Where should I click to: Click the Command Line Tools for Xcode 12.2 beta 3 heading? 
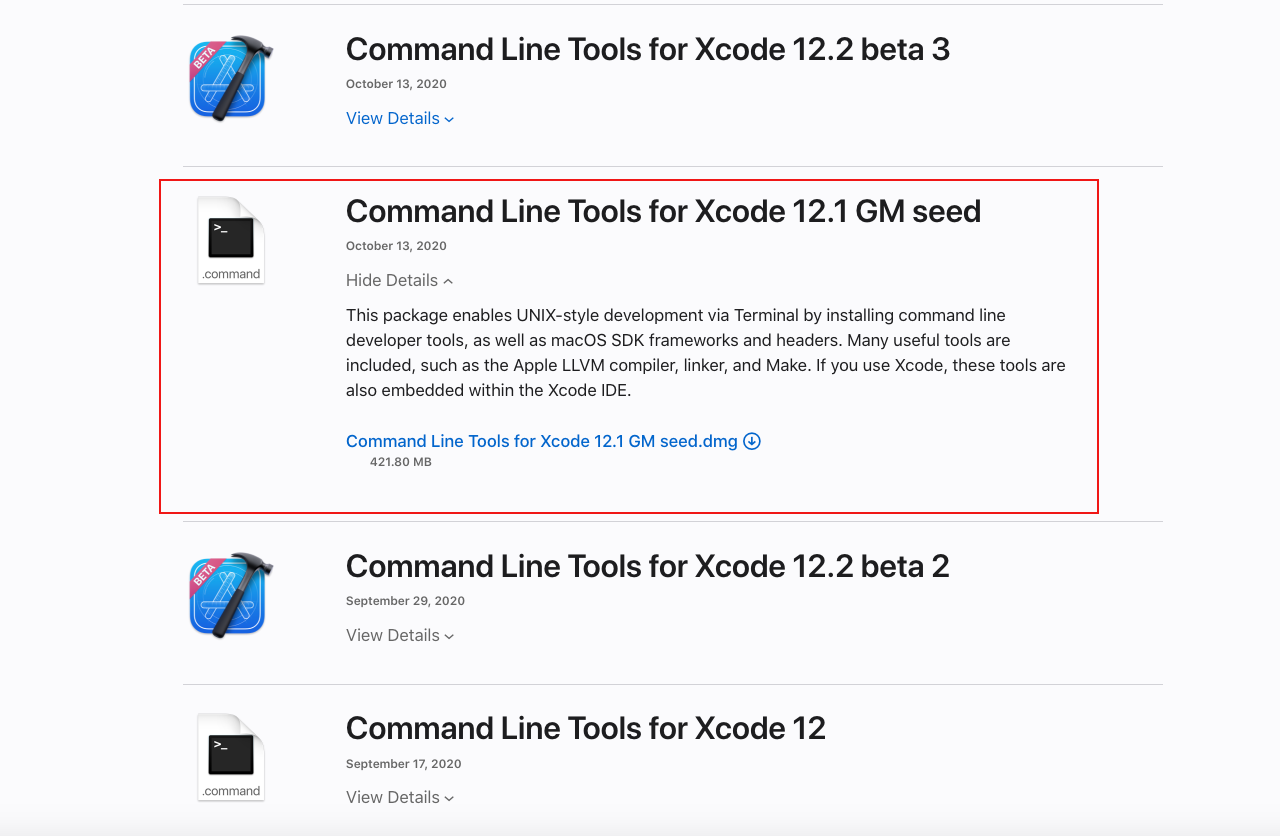point(647,49)
